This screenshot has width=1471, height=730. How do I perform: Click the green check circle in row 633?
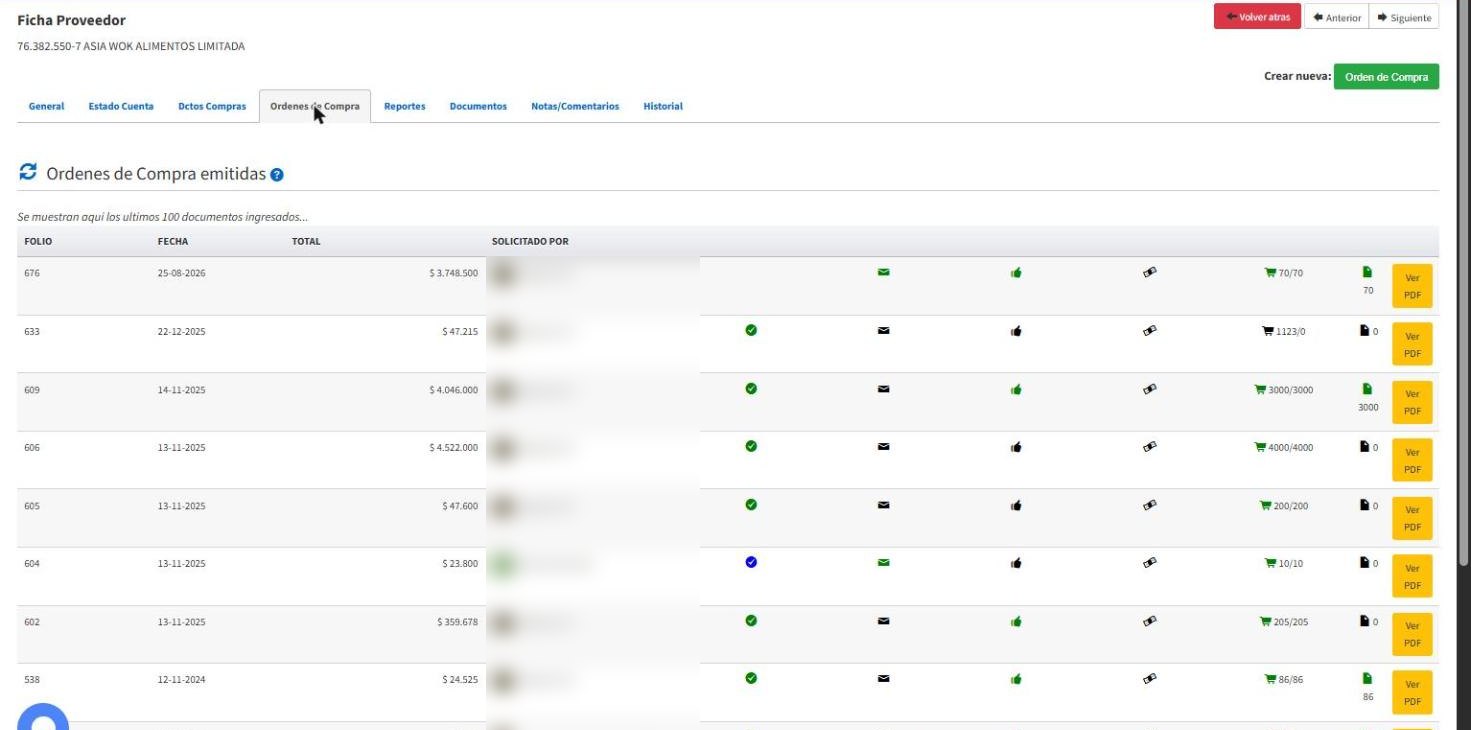click(751, 330)
